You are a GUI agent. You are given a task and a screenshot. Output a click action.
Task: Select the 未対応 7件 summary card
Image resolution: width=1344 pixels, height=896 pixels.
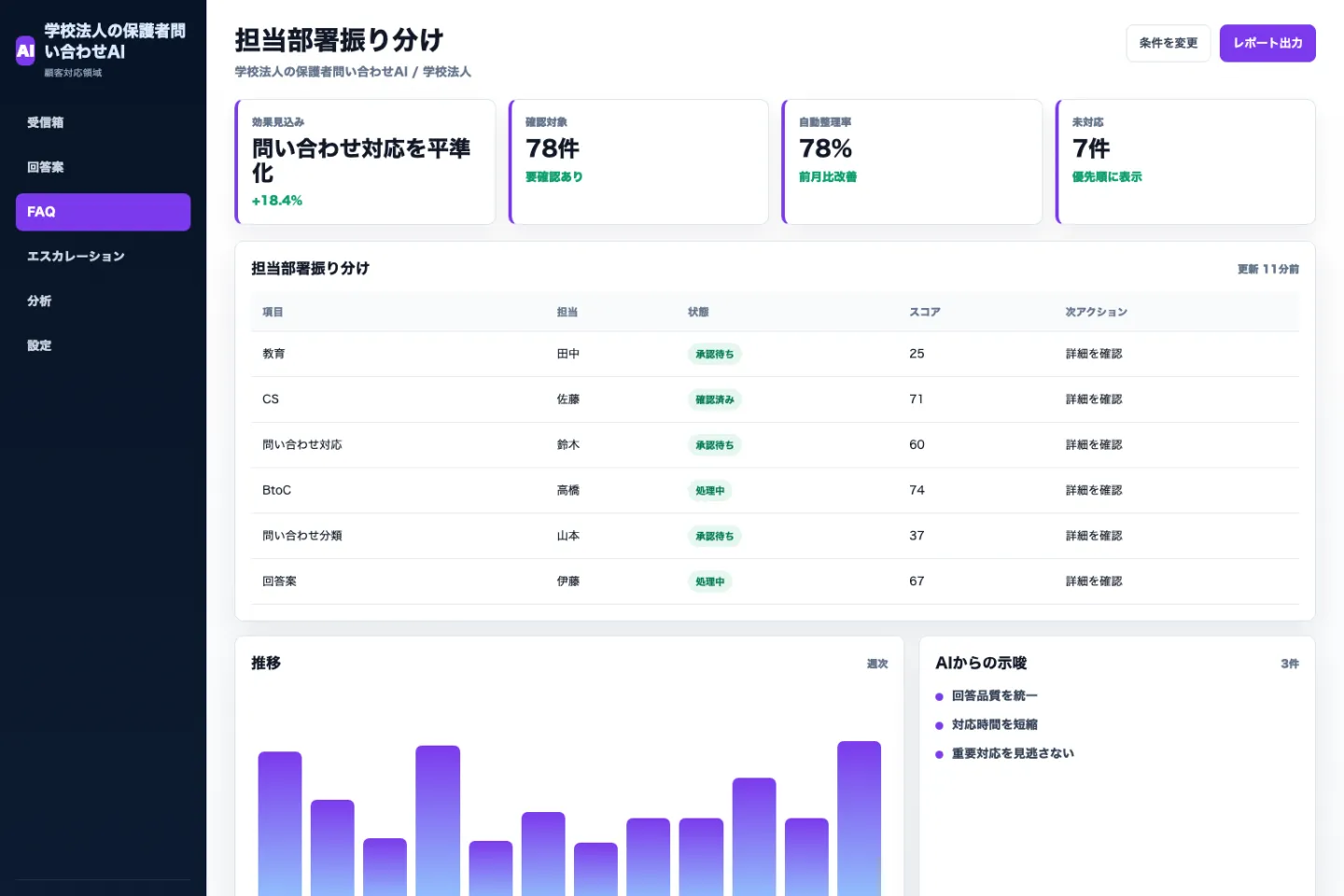[x=1185, y=161]
